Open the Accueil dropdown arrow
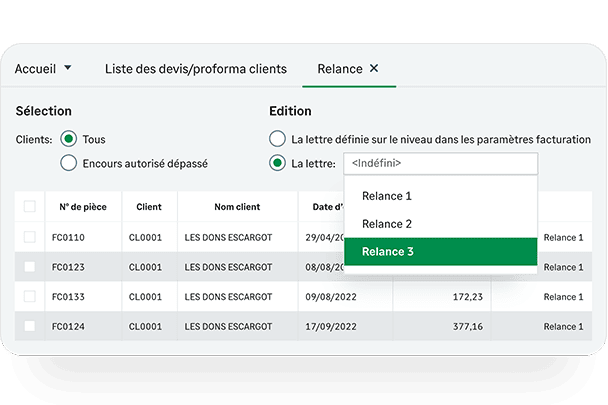 point(68,69)
